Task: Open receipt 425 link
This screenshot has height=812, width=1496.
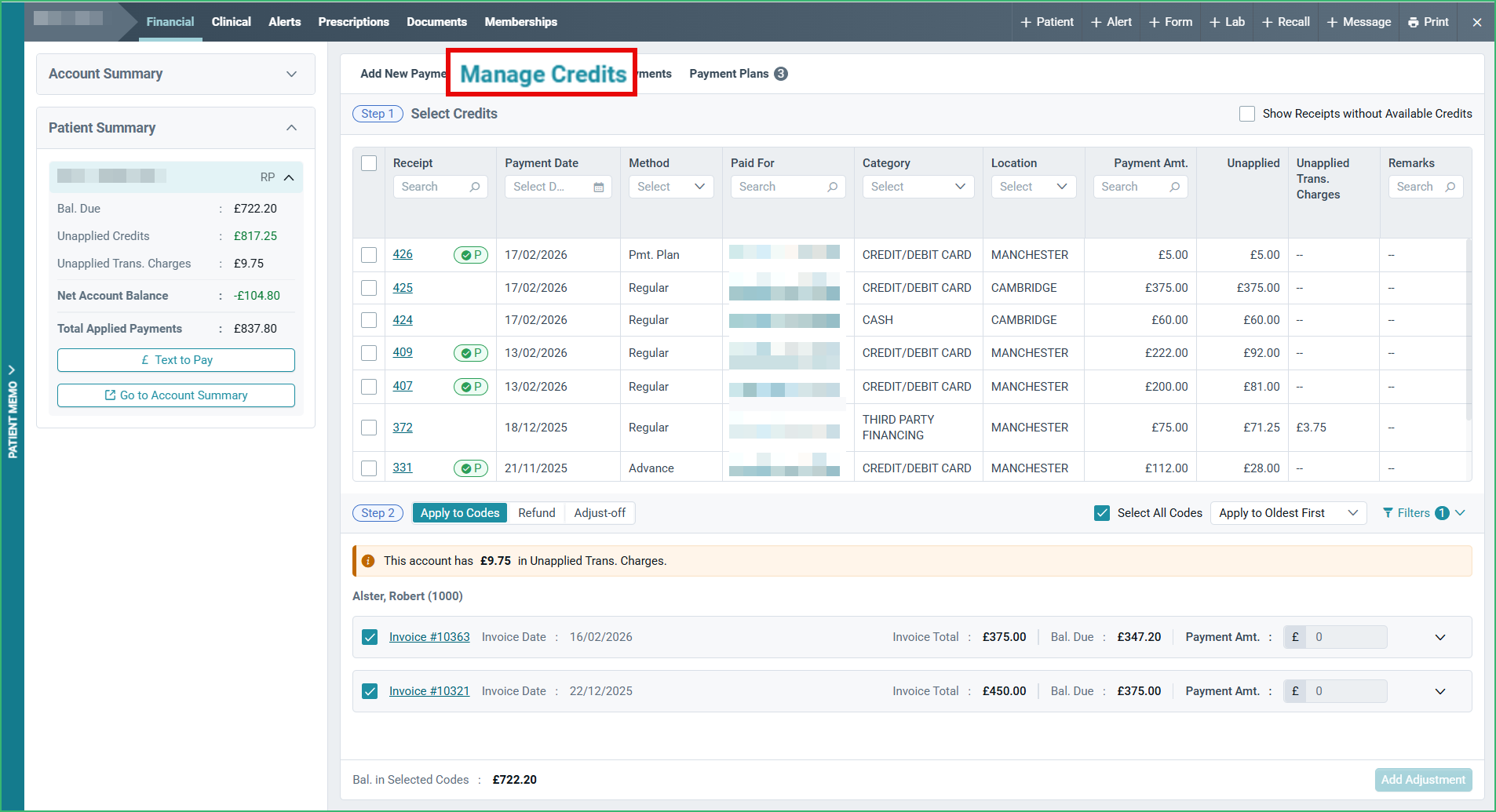Action: [403, 288]
